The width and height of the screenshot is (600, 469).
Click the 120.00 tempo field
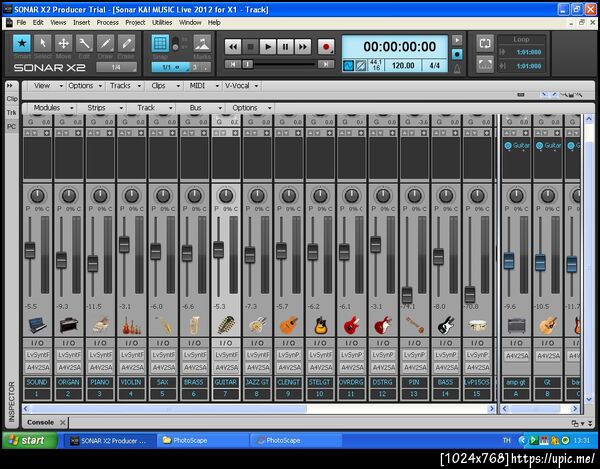click(x=403, y=66)
